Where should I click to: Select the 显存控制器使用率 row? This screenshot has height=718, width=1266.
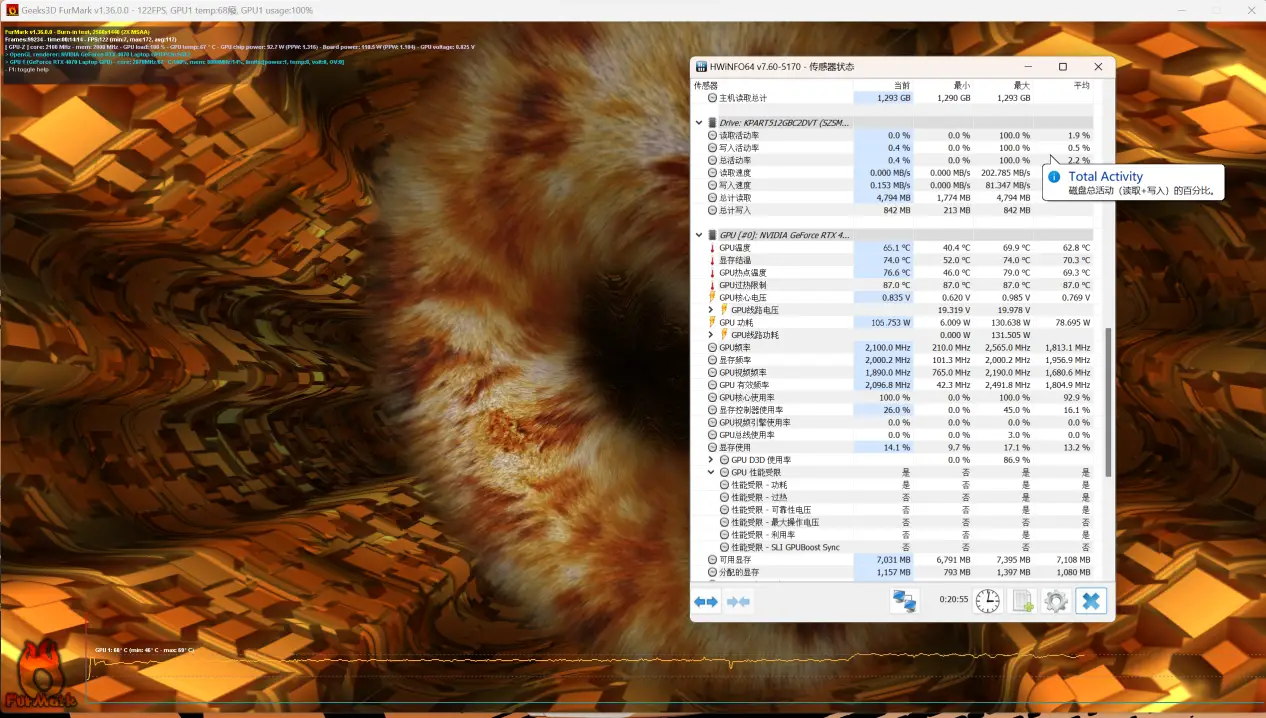tap(893, 410)
